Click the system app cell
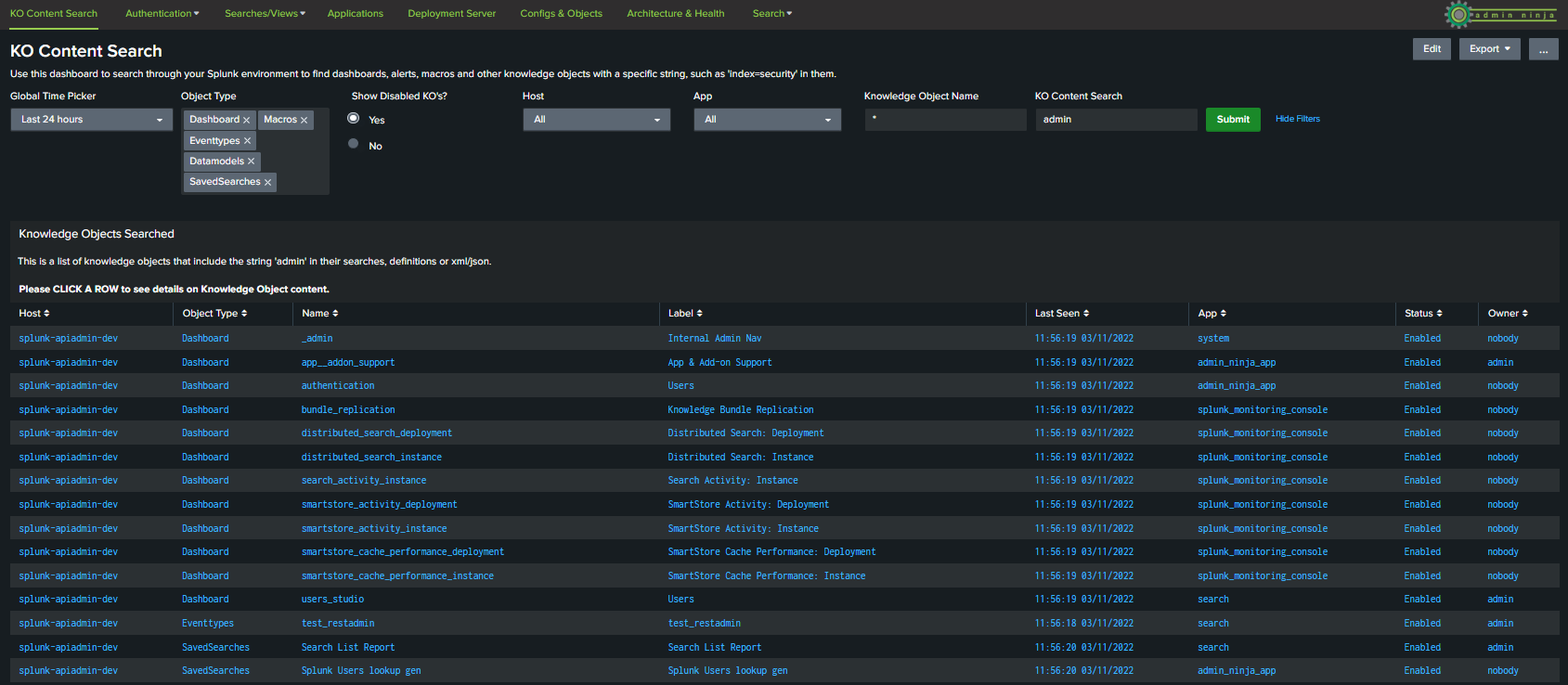The height and width of the screenshot is (685, 1568). point(1213,339)
